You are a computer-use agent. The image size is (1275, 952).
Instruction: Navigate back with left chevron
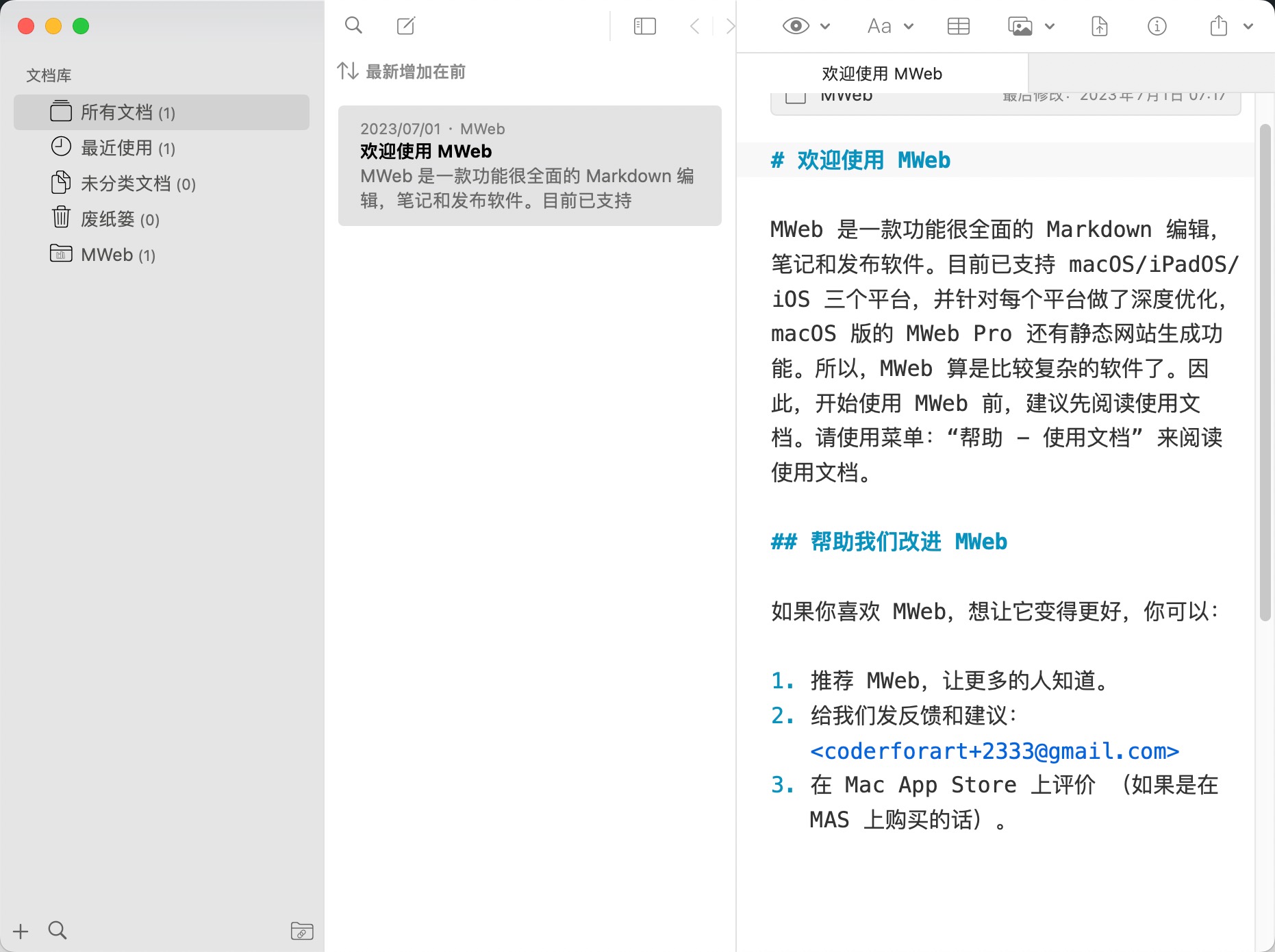pos(694,26)
